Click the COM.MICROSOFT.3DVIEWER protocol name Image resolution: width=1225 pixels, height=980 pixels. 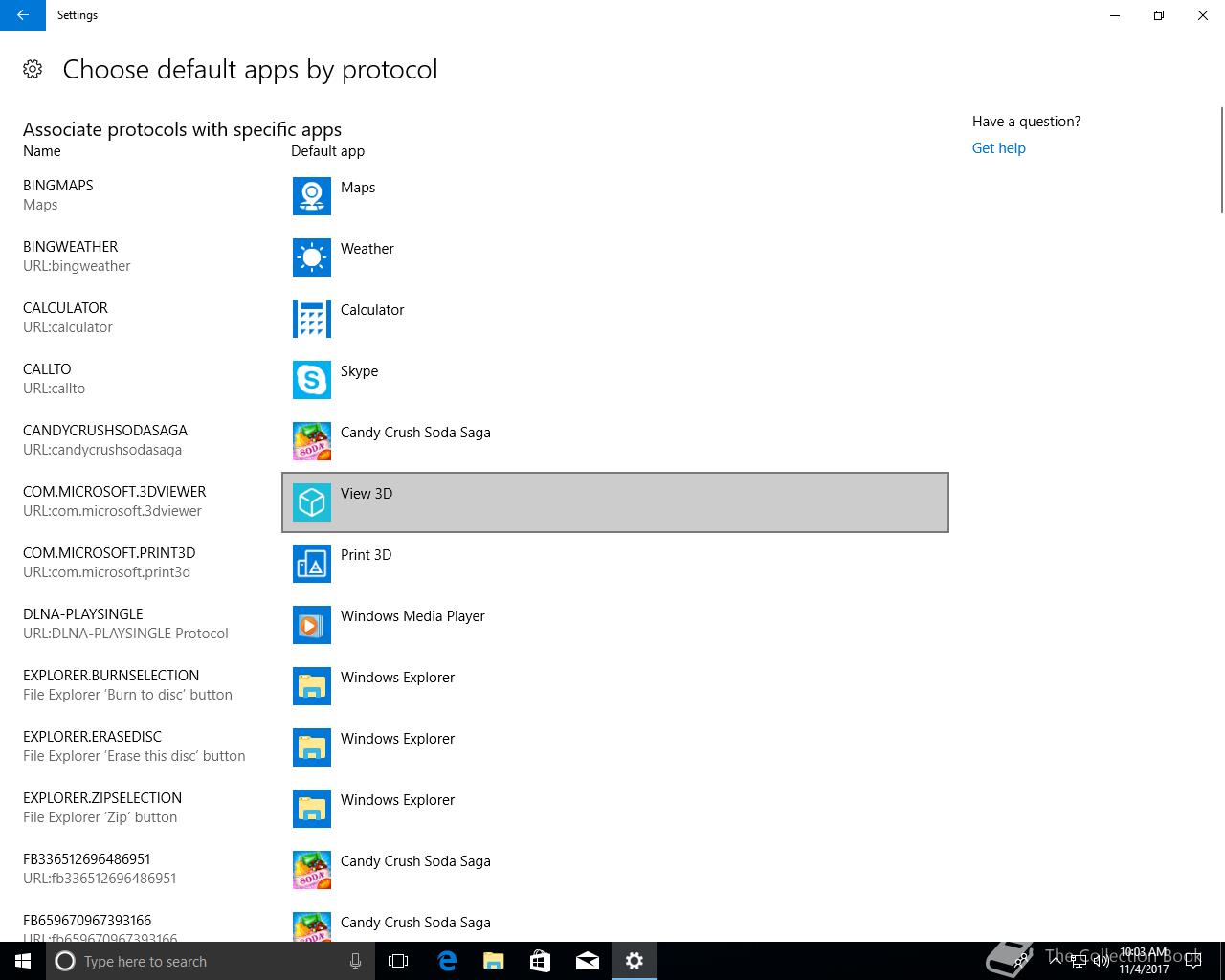pos(115,492)
